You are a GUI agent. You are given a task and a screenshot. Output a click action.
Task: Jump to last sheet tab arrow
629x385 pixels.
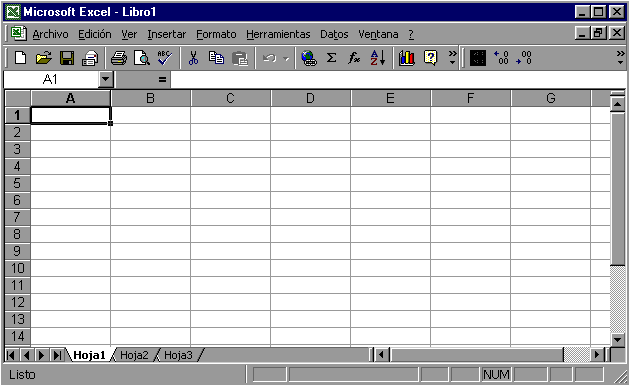(58, 355)
